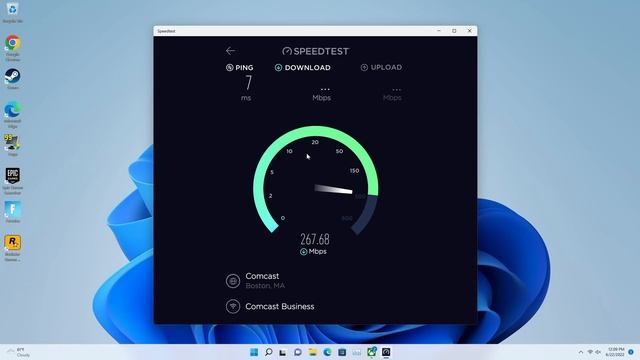The height and width of the screenshot is (360, 640).
Task: Open Rockstar Games Launcher desktop shortcut
Action: tap(12, 248)
